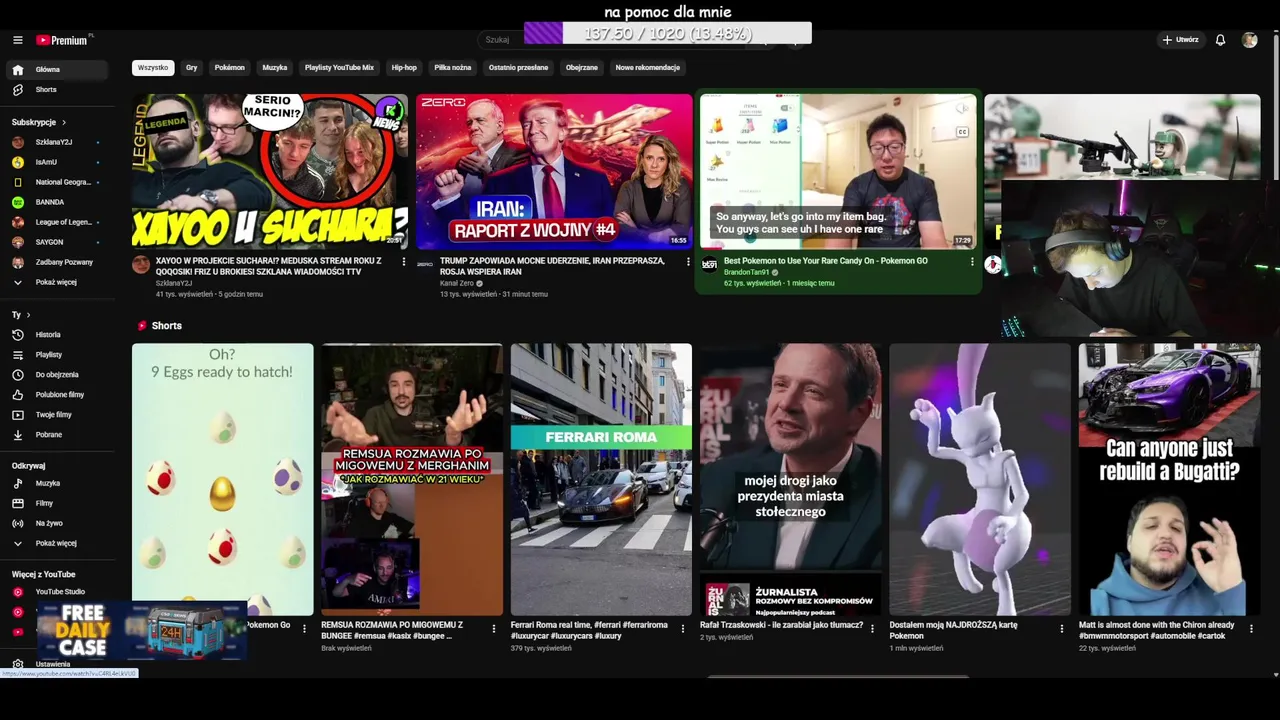Open the hamburger guide menu
The image size is (1280, 720).
click(17, 40)
